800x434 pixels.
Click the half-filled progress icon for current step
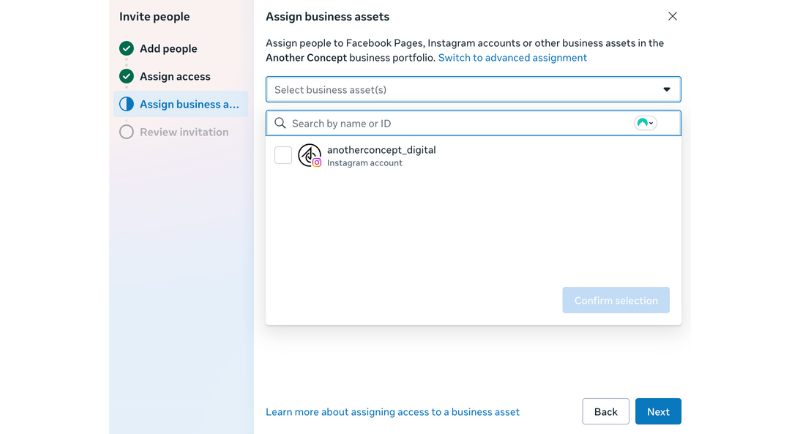(127, 104)
